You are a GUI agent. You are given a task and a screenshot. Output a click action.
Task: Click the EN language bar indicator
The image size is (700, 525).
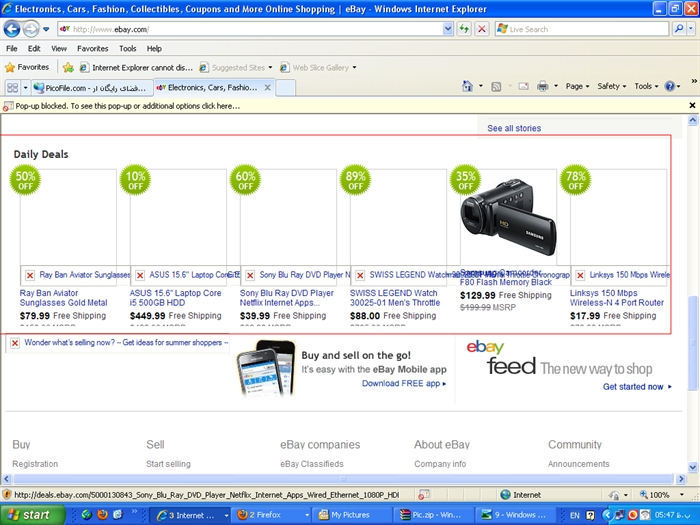point(575,515)
